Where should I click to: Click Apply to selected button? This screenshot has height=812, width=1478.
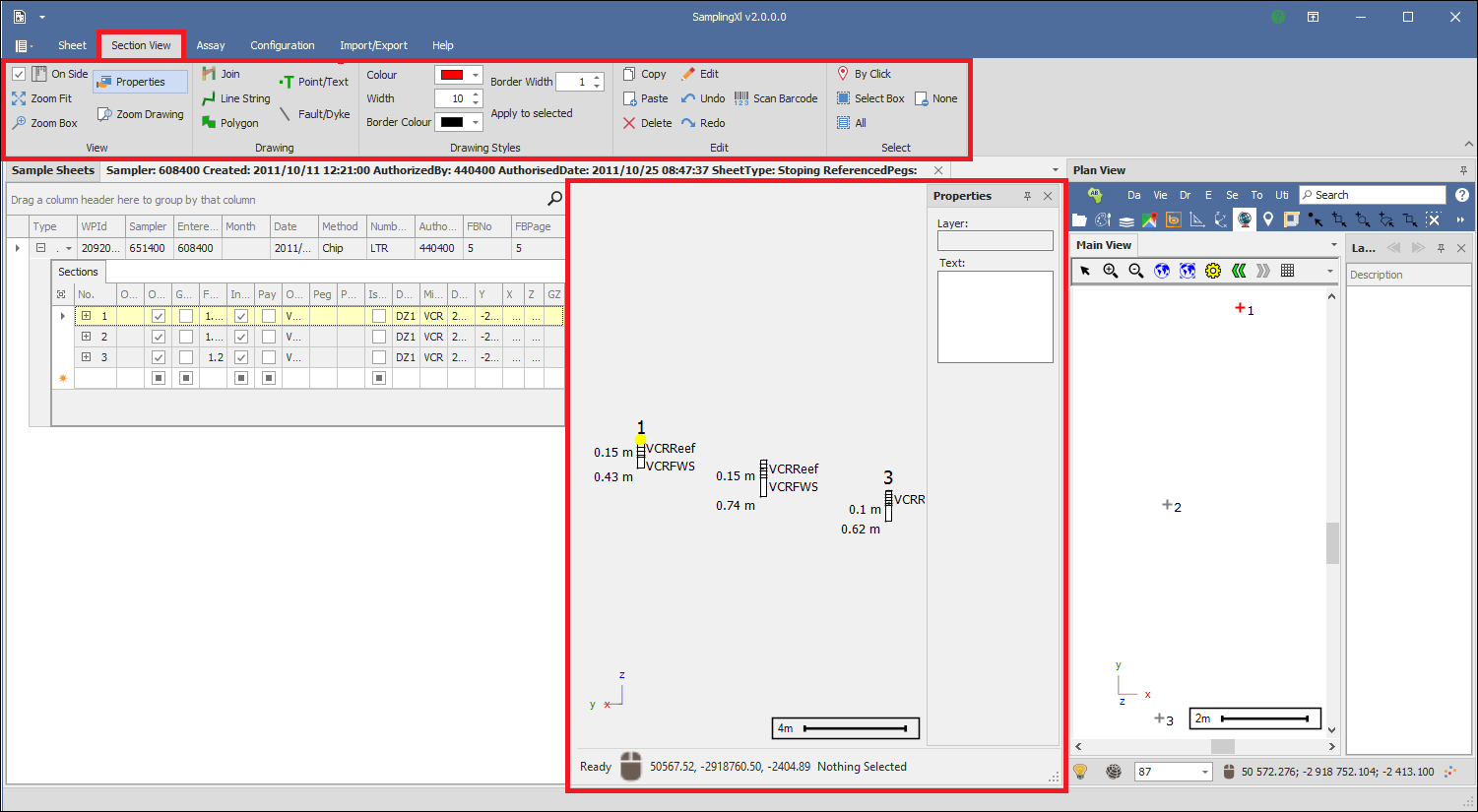[532, 113]
